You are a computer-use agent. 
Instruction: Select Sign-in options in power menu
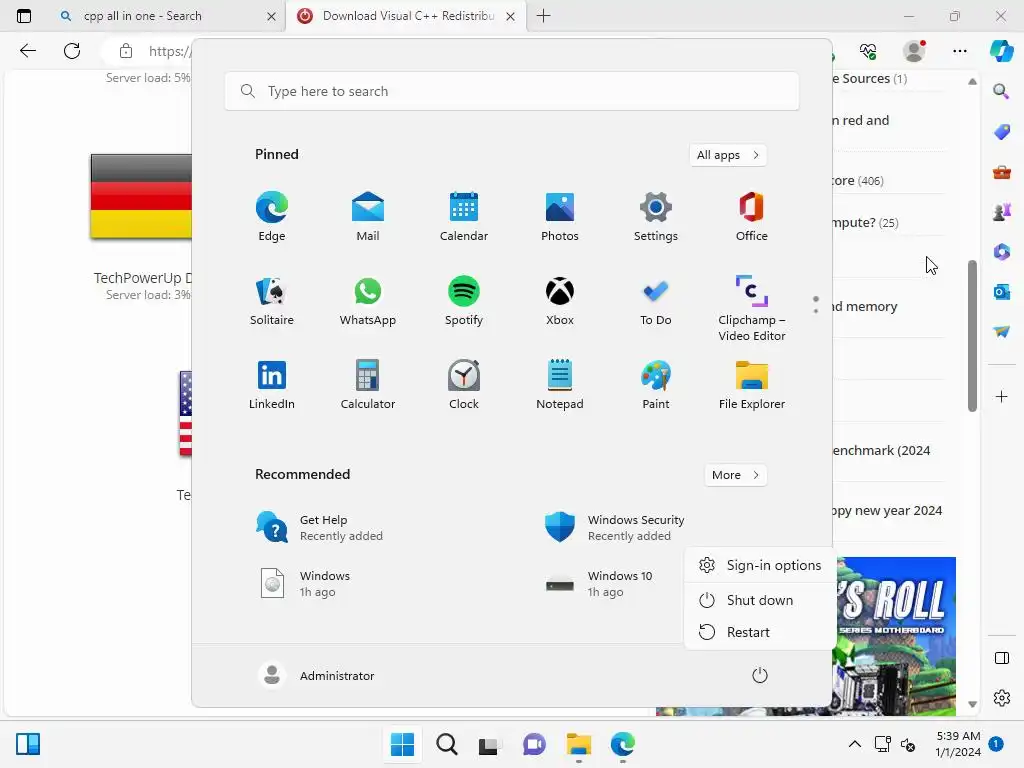(x=760, y=565)
